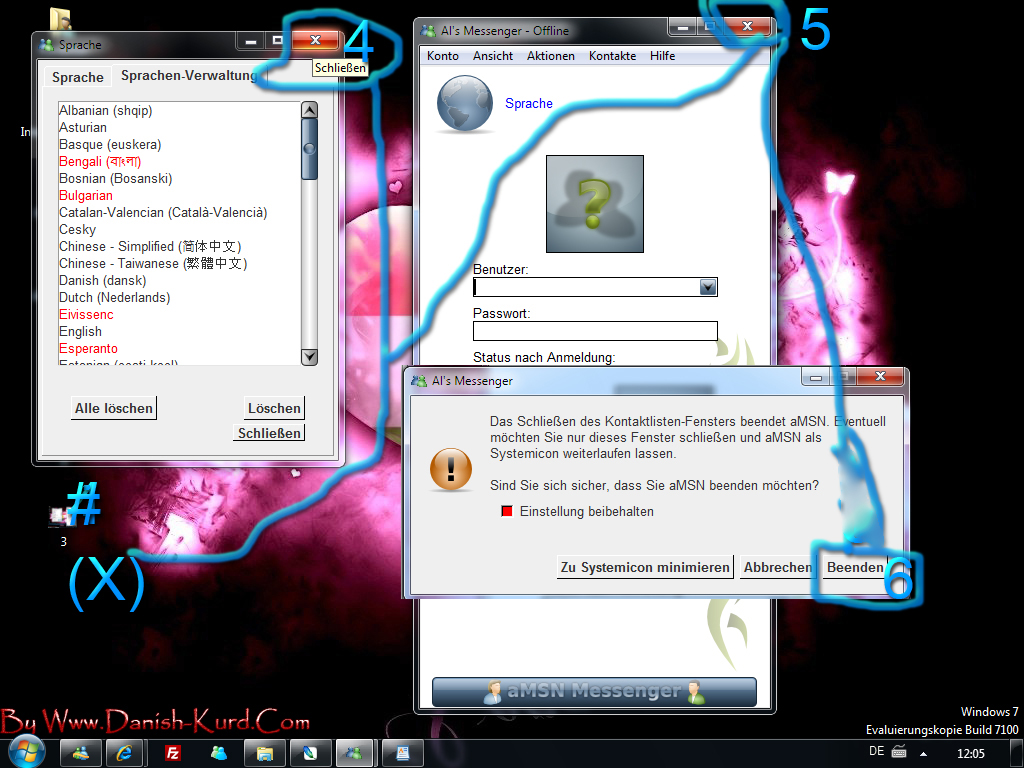Switch to the Sprachen-Verwaltung tab

click(x=188, y=76)
